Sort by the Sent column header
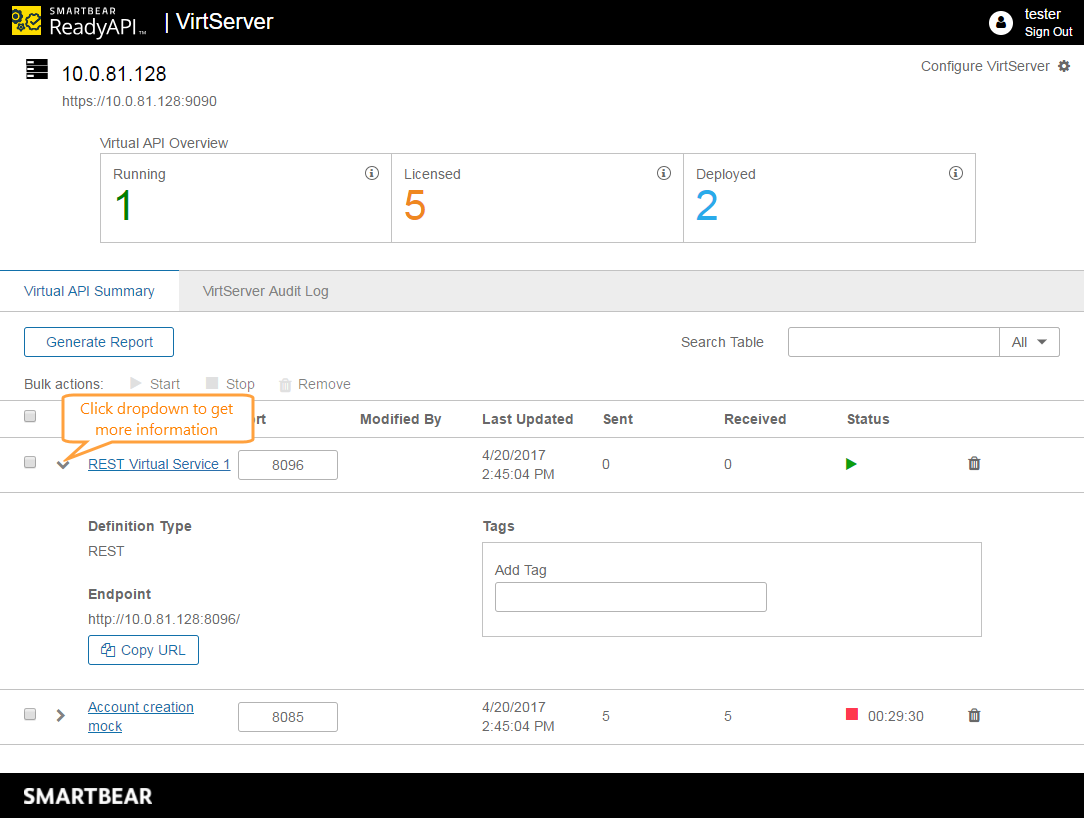 point(617,419)
